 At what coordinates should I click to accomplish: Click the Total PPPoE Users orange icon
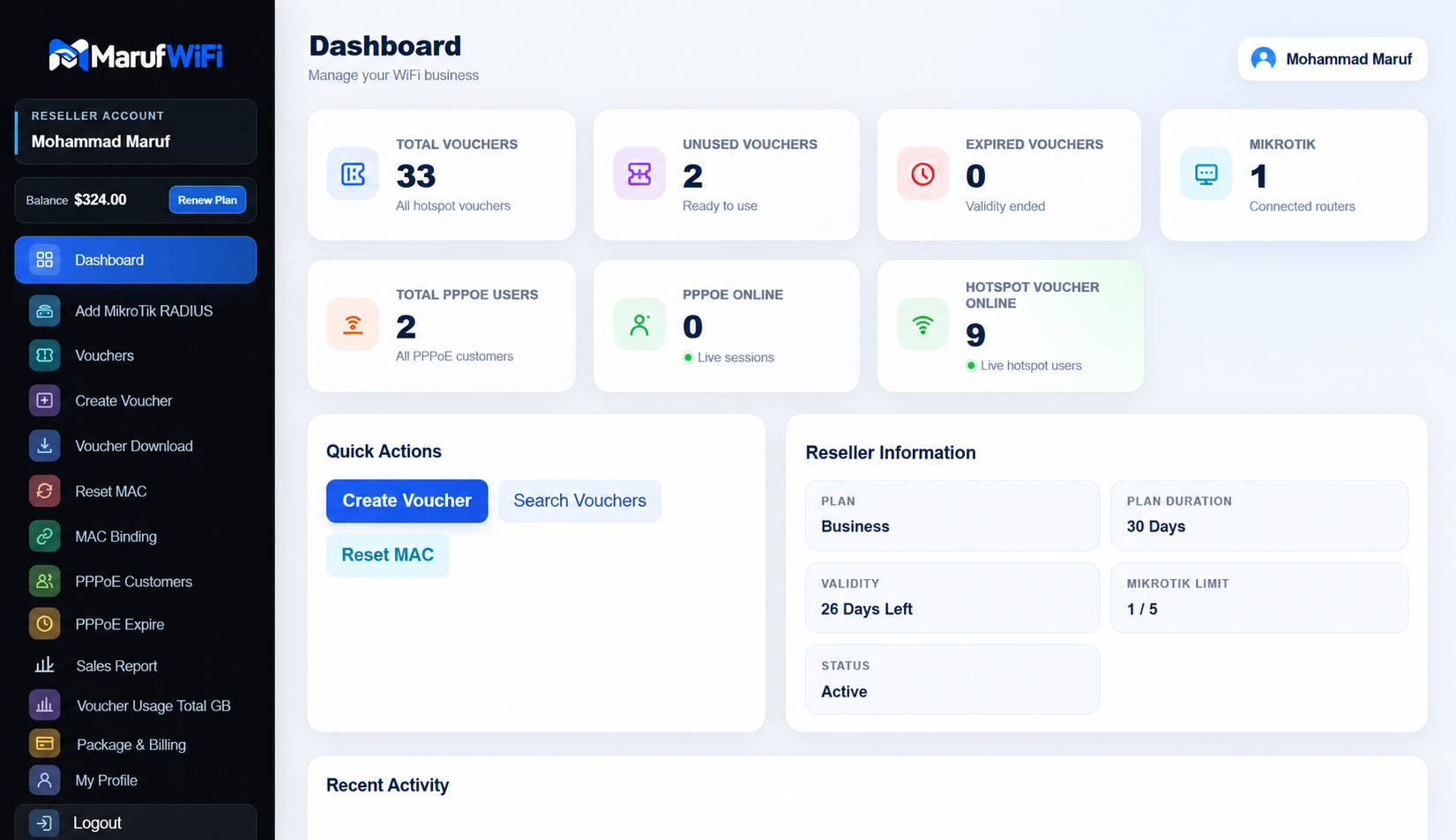click(353, 324)
